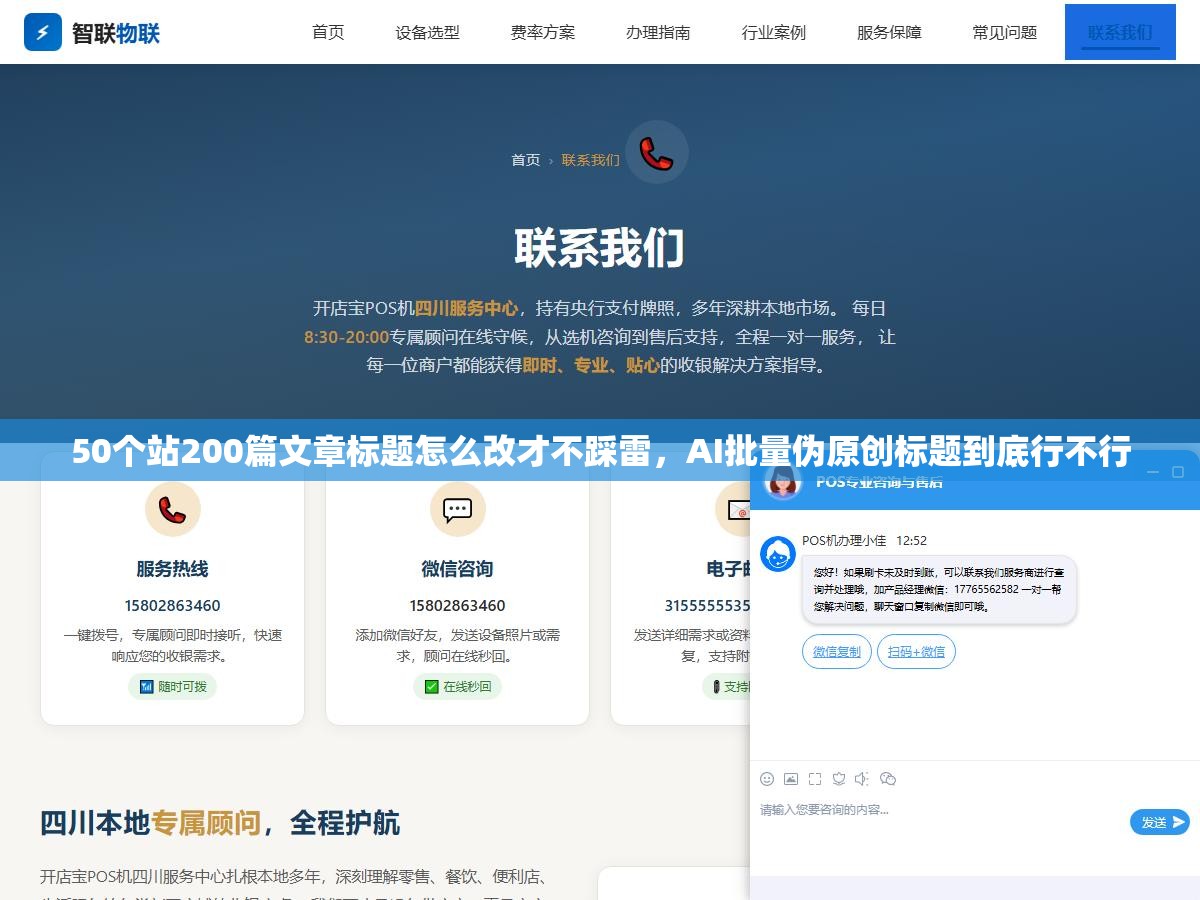Minimize the chat window
This screenshot has width=1200, height=900.
click(1152, 471)
